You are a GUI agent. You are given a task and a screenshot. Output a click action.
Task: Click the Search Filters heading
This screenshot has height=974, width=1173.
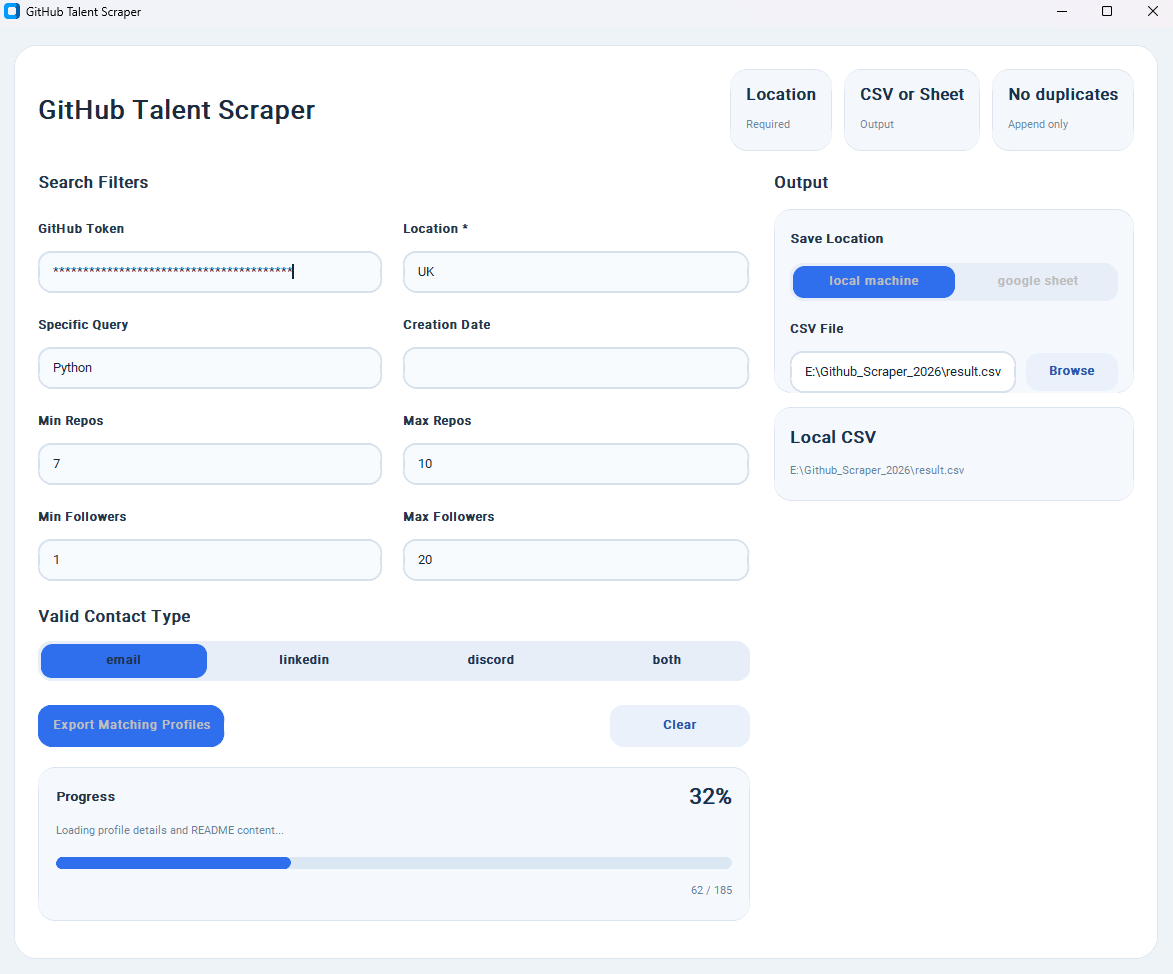point(94,183)
